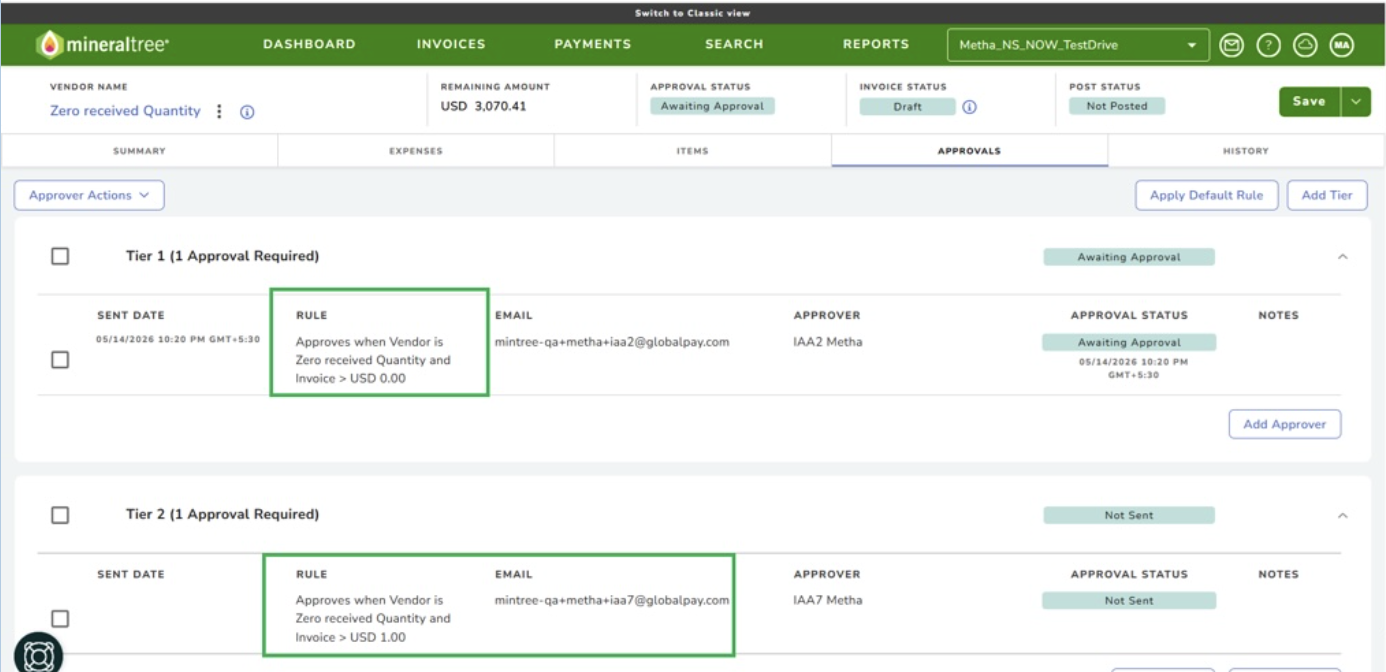Open Payments in top navigation

(x=593, y=44)
